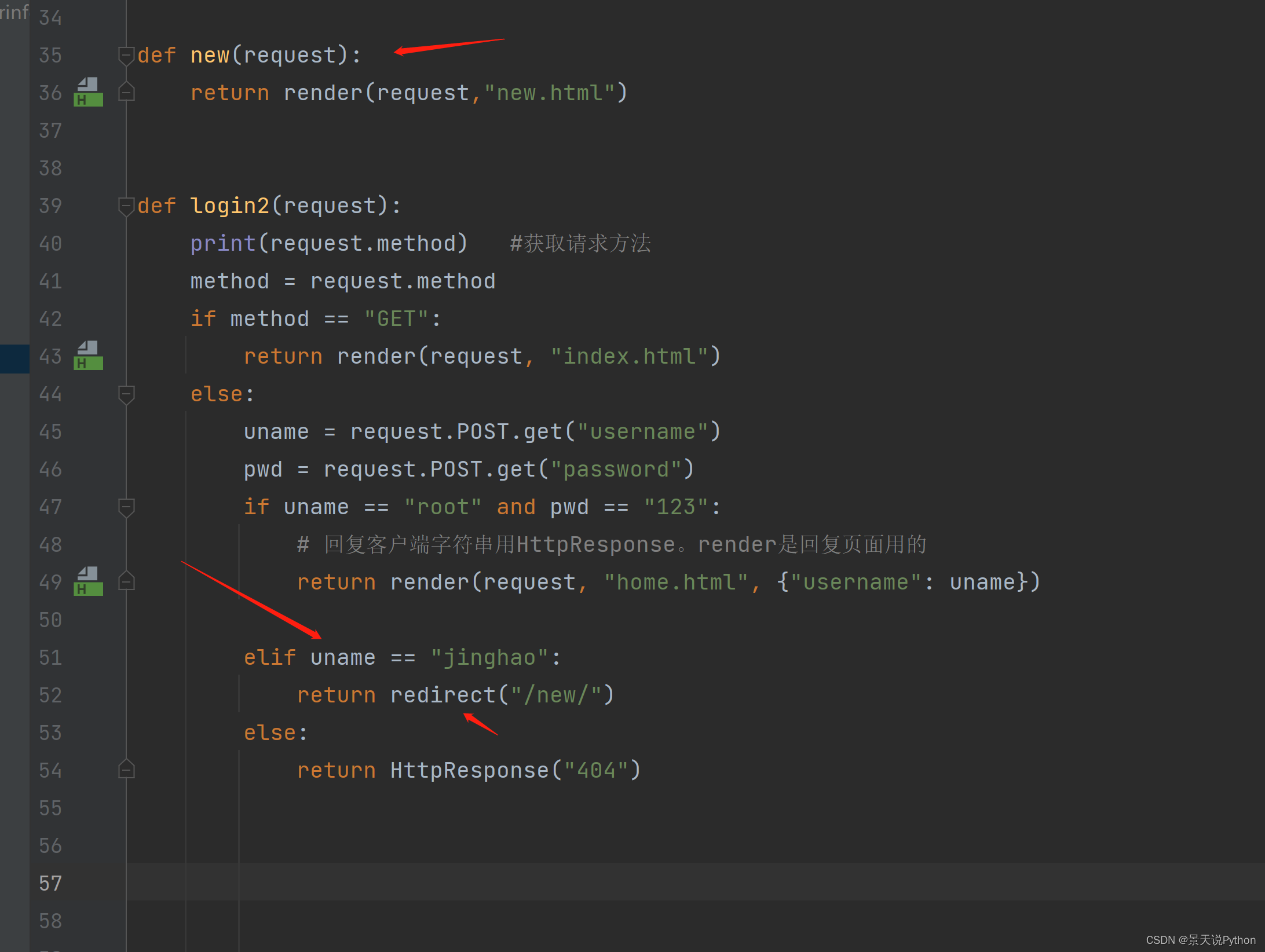Click the #获取请求方法 comment

coord(580,244)
